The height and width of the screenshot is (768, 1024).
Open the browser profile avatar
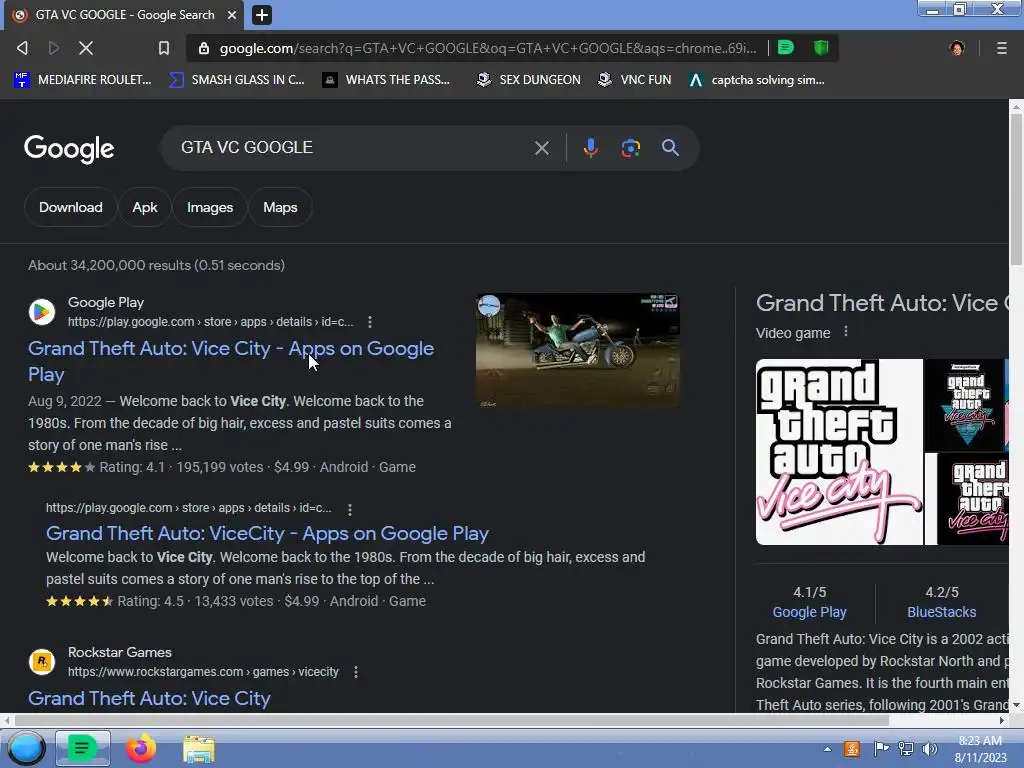[x=957, y=48]
